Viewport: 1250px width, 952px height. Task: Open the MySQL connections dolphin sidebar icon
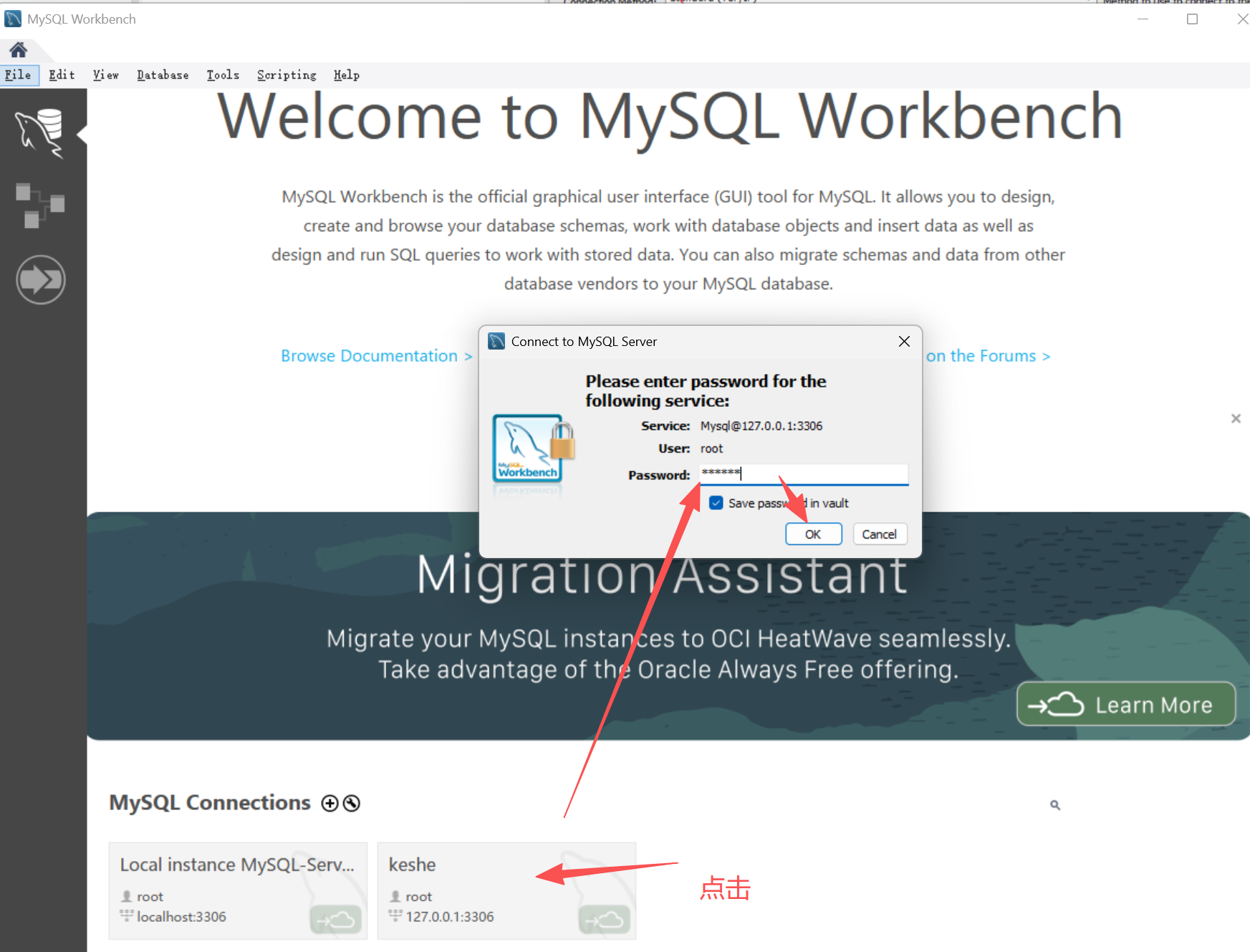tap(41, 133)
